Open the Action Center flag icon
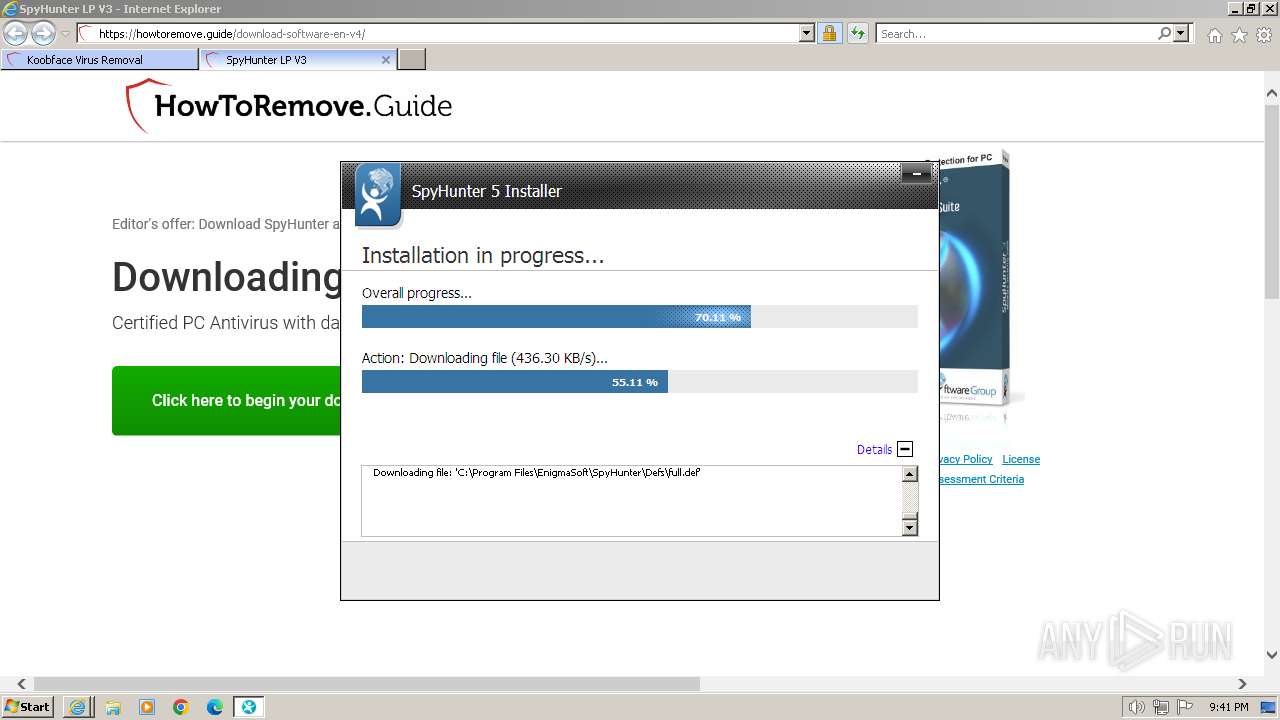This screenshot has width=1280, height=720. 1184,707
